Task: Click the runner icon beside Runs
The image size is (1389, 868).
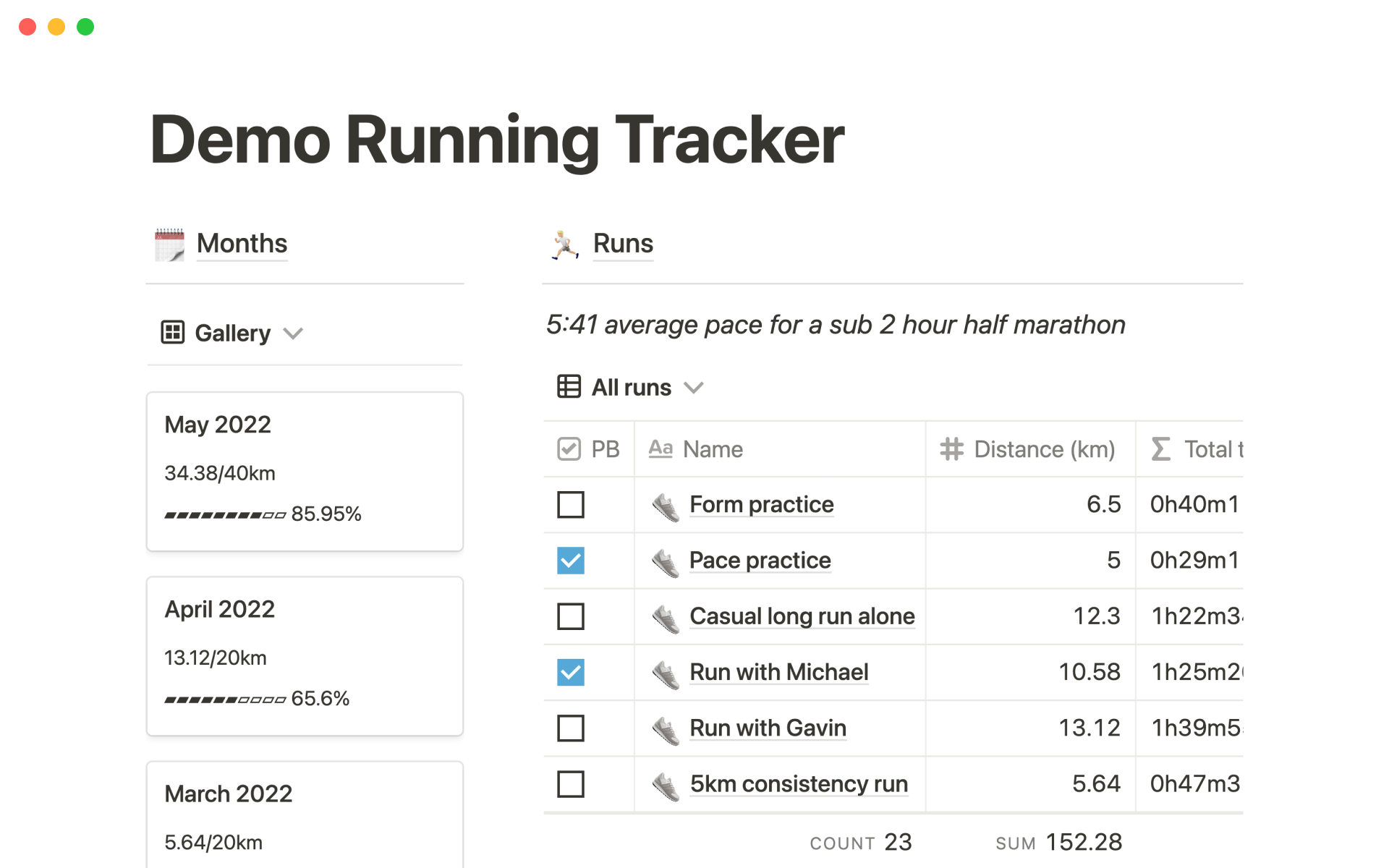Action: point(564,244)
